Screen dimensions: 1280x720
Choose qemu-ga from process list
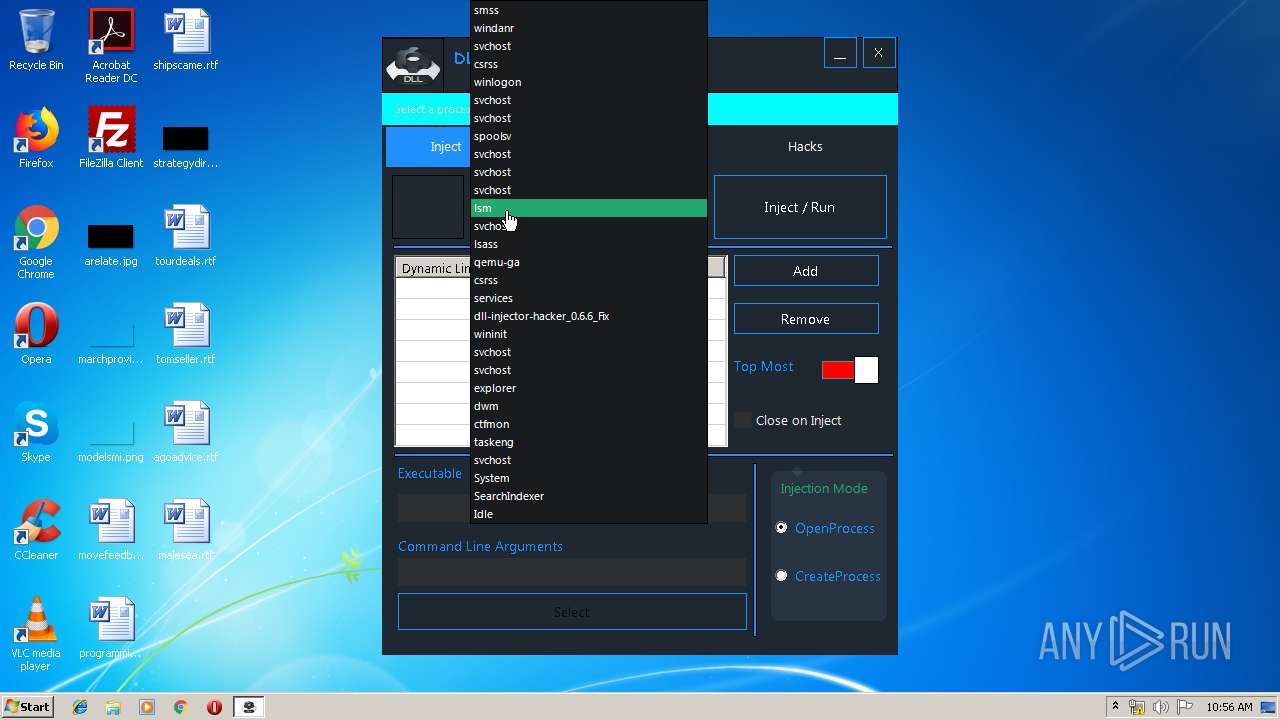[589, 262]
